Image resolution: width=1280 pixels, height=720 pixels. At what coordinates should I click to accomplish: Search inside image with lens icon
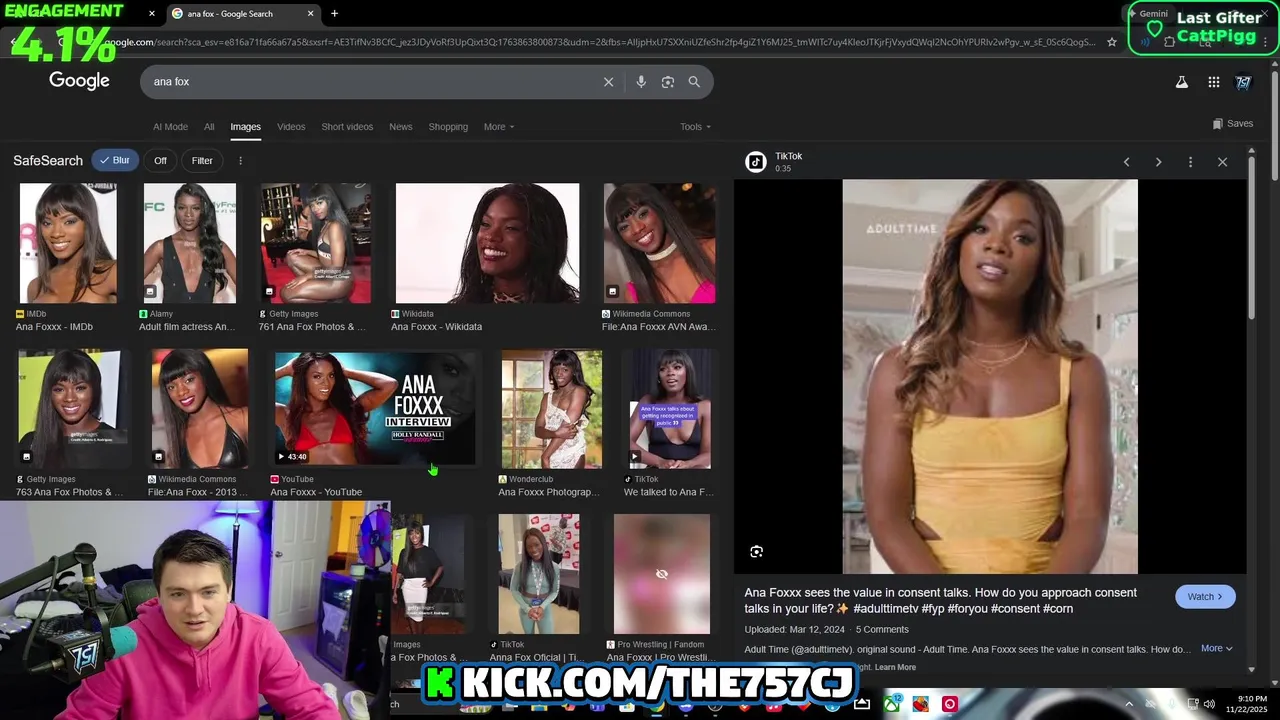point(757,551)
